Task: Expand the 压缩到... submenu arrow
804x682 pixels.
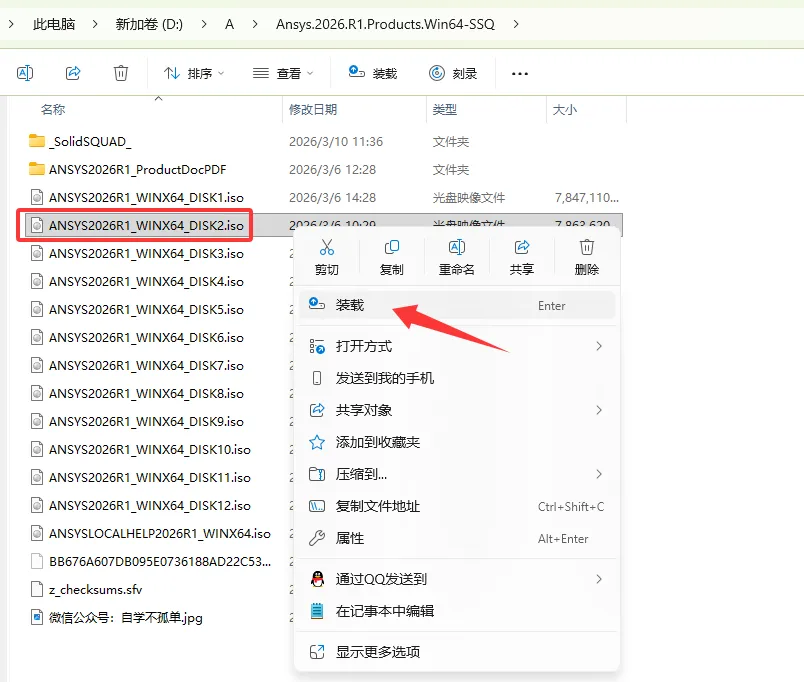Action: point(598,474)
